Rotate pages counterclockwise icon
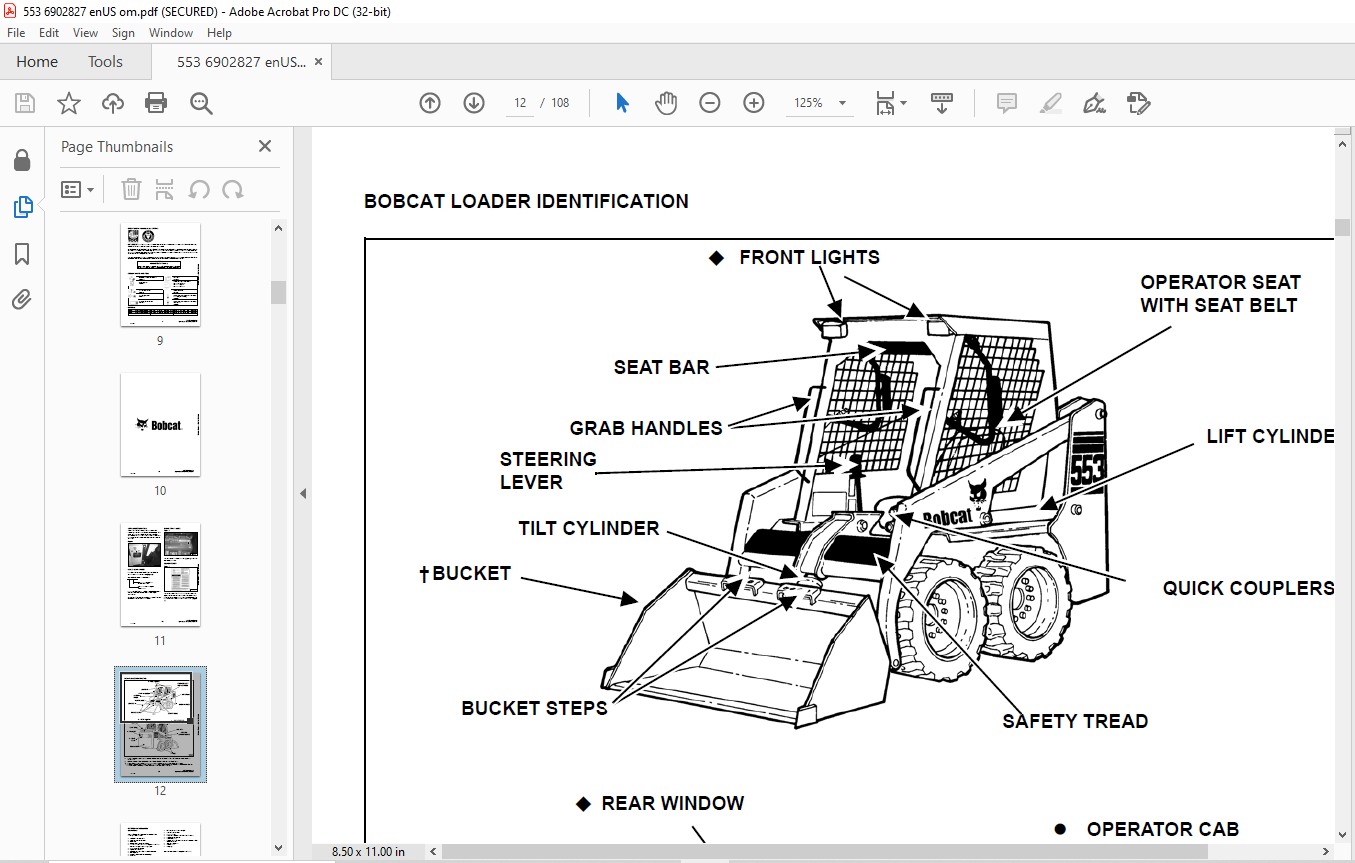1355x863 pixels. coord(199,189)
